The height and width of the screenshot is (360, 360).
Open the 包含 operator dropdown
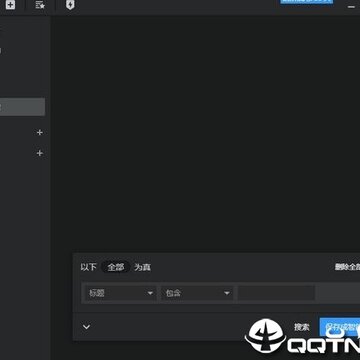[197, 293]
